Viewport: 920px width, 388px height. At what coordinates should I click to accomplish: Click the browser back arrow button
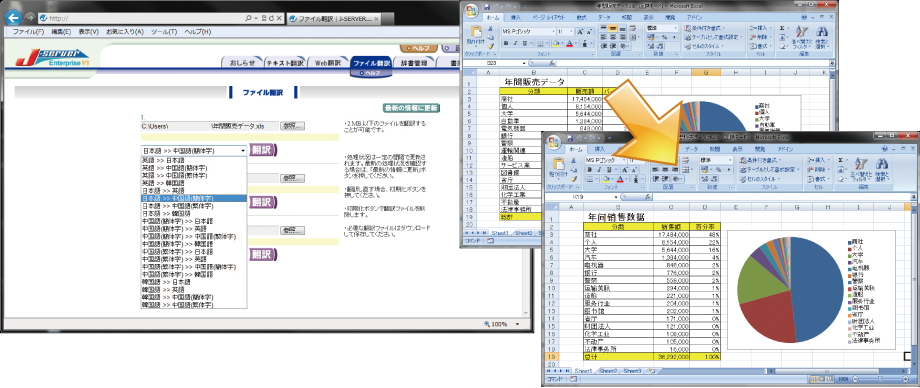pos(14,18)
